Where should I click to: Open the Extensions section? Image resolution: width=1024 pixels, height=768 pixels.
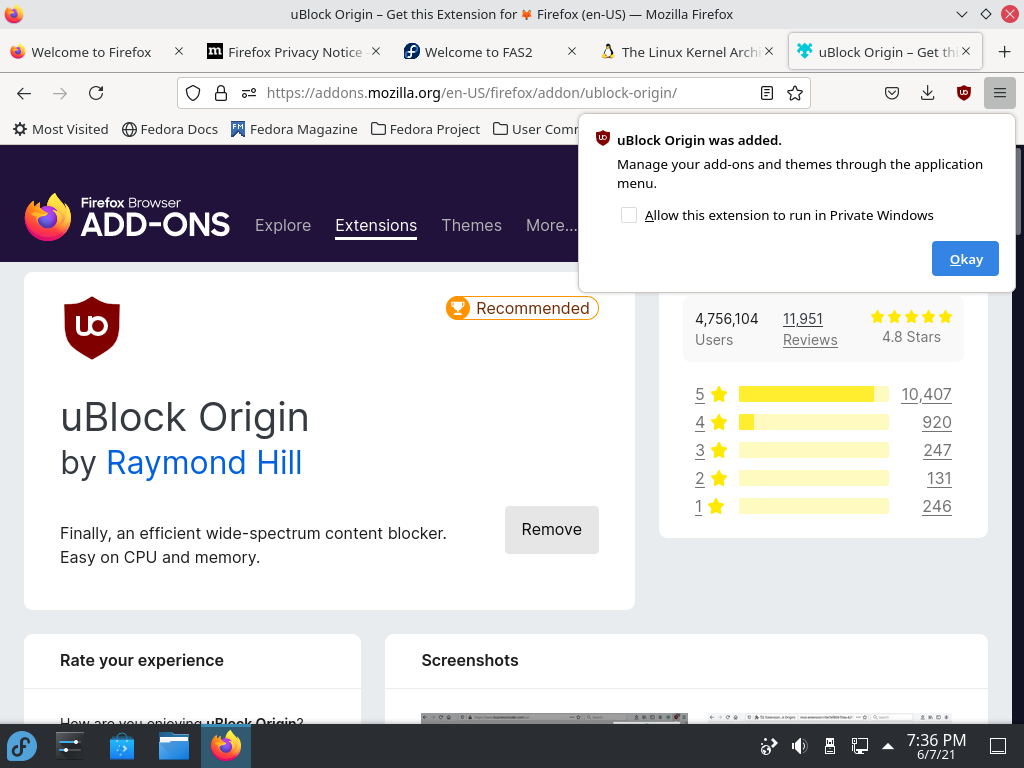click(x=376, y=225)
